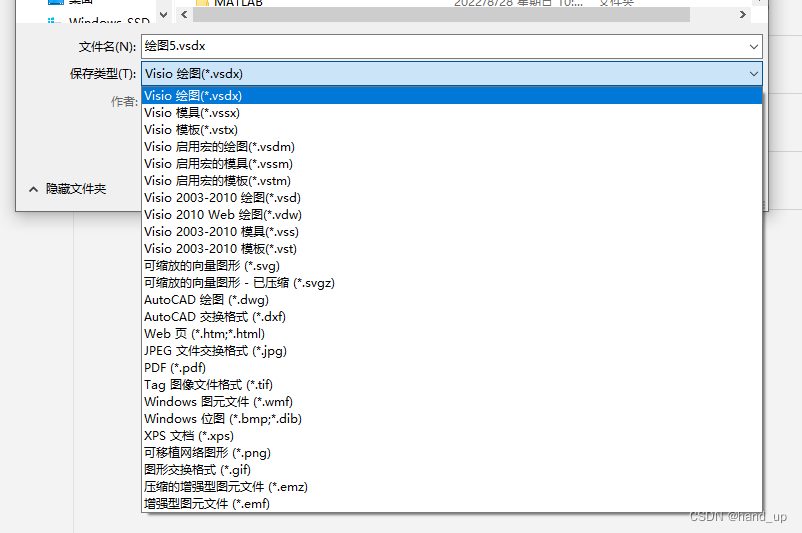This screenshot has height=533, width=802.
Task: Collapse the 保存类型 combo box
Action: (753, 74)
